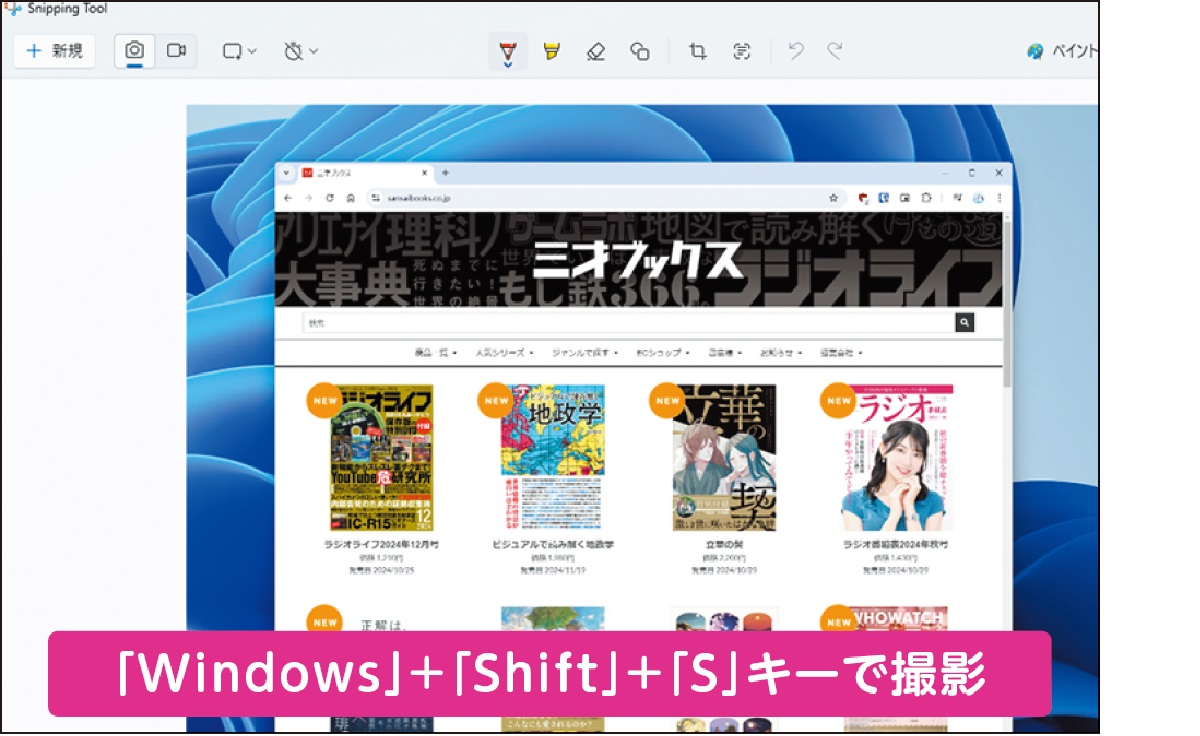Click the search magnifier icon on the webpage
Screen dimensions: 1200x736
pyautogui.click(x=963, y=322)
